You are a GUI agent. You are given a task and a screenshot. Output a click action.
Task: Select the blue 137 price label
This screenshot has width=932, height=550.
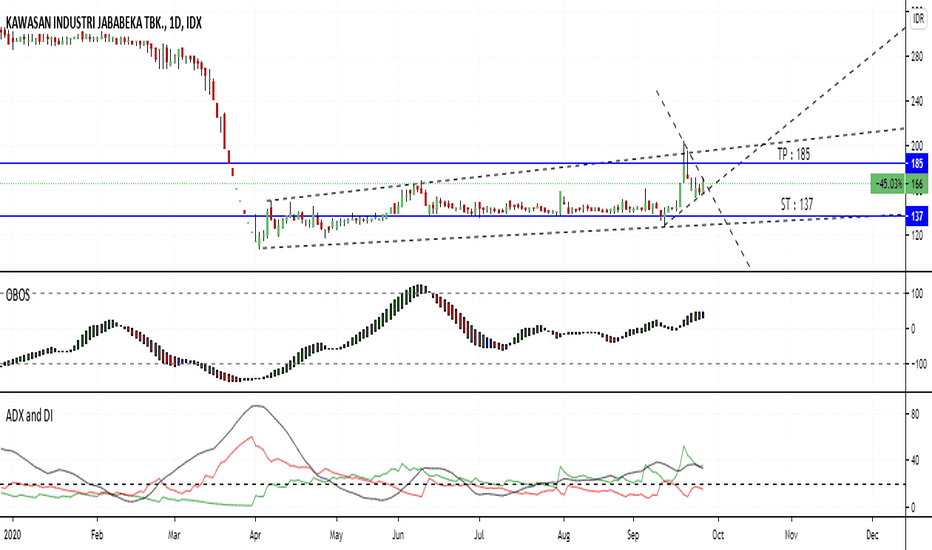pyautogui.click(x=917, y=216)
